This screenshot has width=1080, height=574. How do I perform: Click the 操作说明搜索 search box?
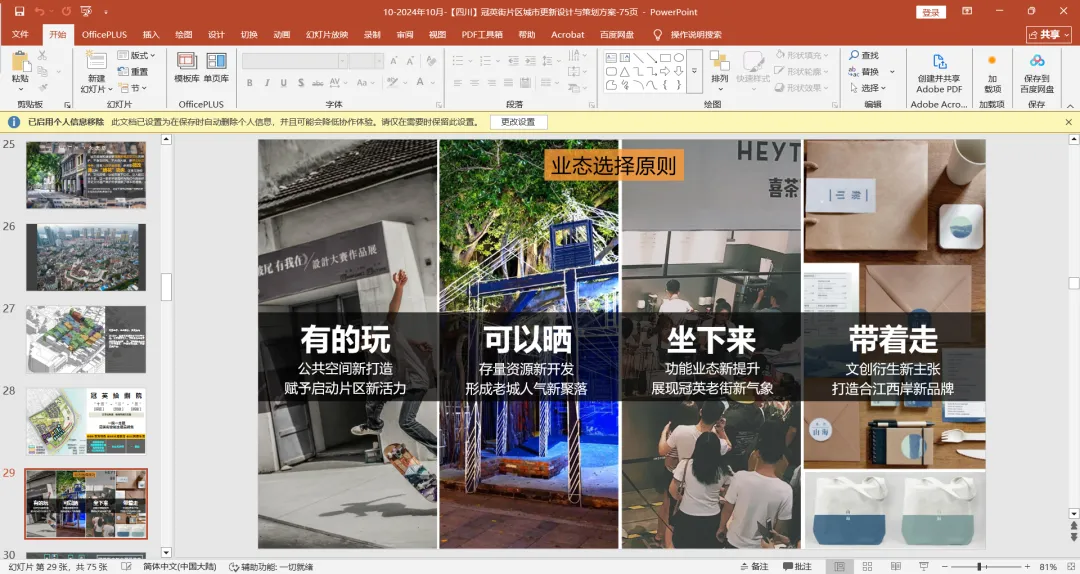tap(696, 34)
